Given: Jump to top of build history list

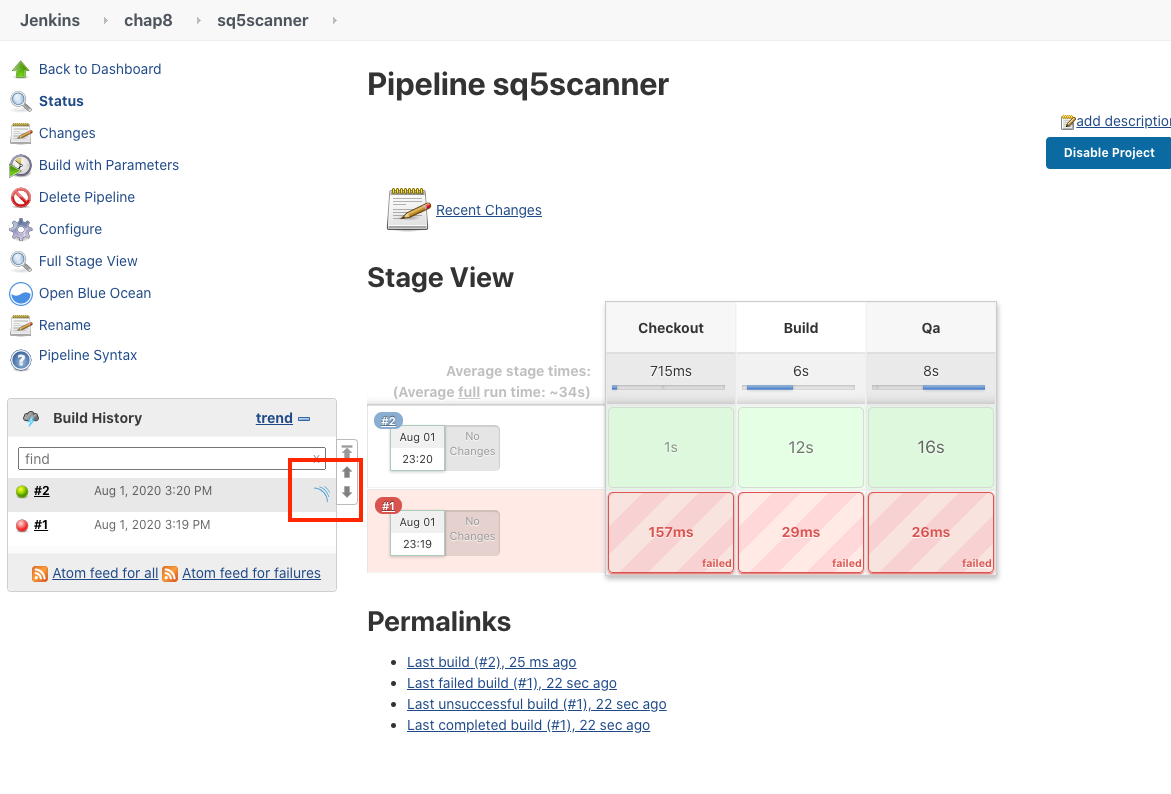Looking at the screenshot, I should coord(347,452).
